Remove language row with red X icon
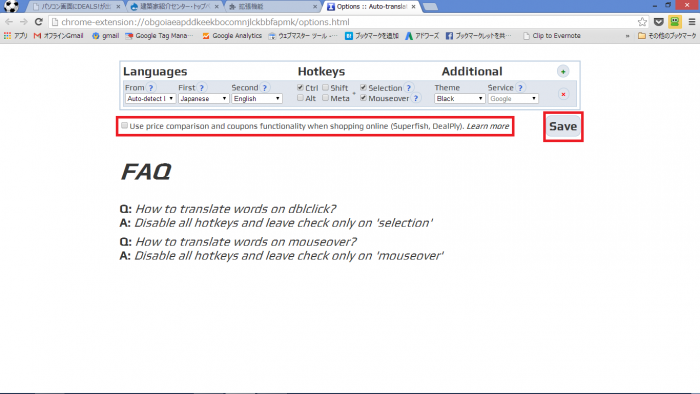This screenshot has width=700, height=394. (x=563, y=94)
